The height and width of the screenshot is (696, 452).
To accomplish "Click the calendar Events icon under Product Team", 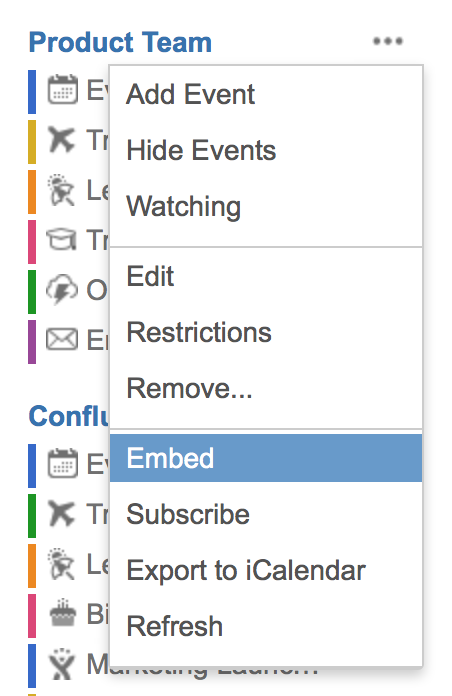I will coord(63,90).
